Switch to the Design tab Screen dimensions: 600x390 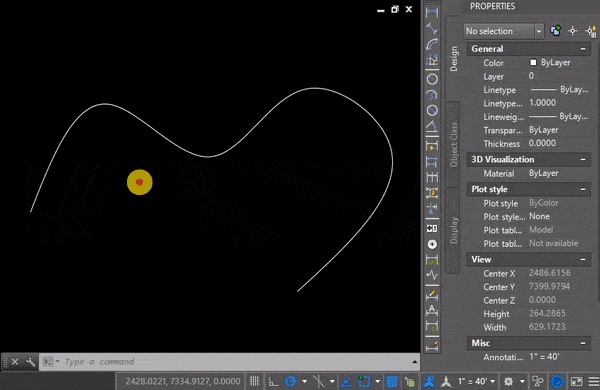pos(454,59)
